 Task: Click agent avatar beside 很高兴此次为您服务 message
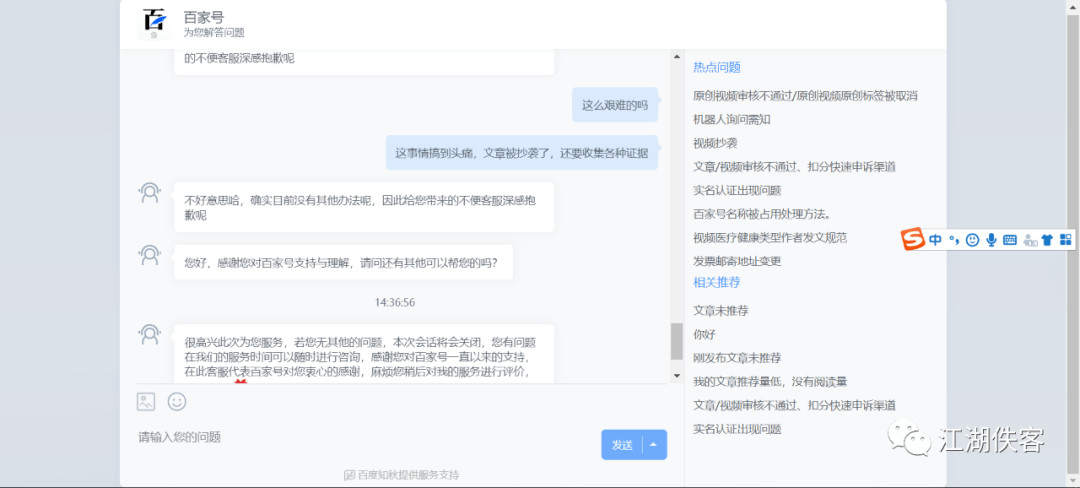[149, 335]
